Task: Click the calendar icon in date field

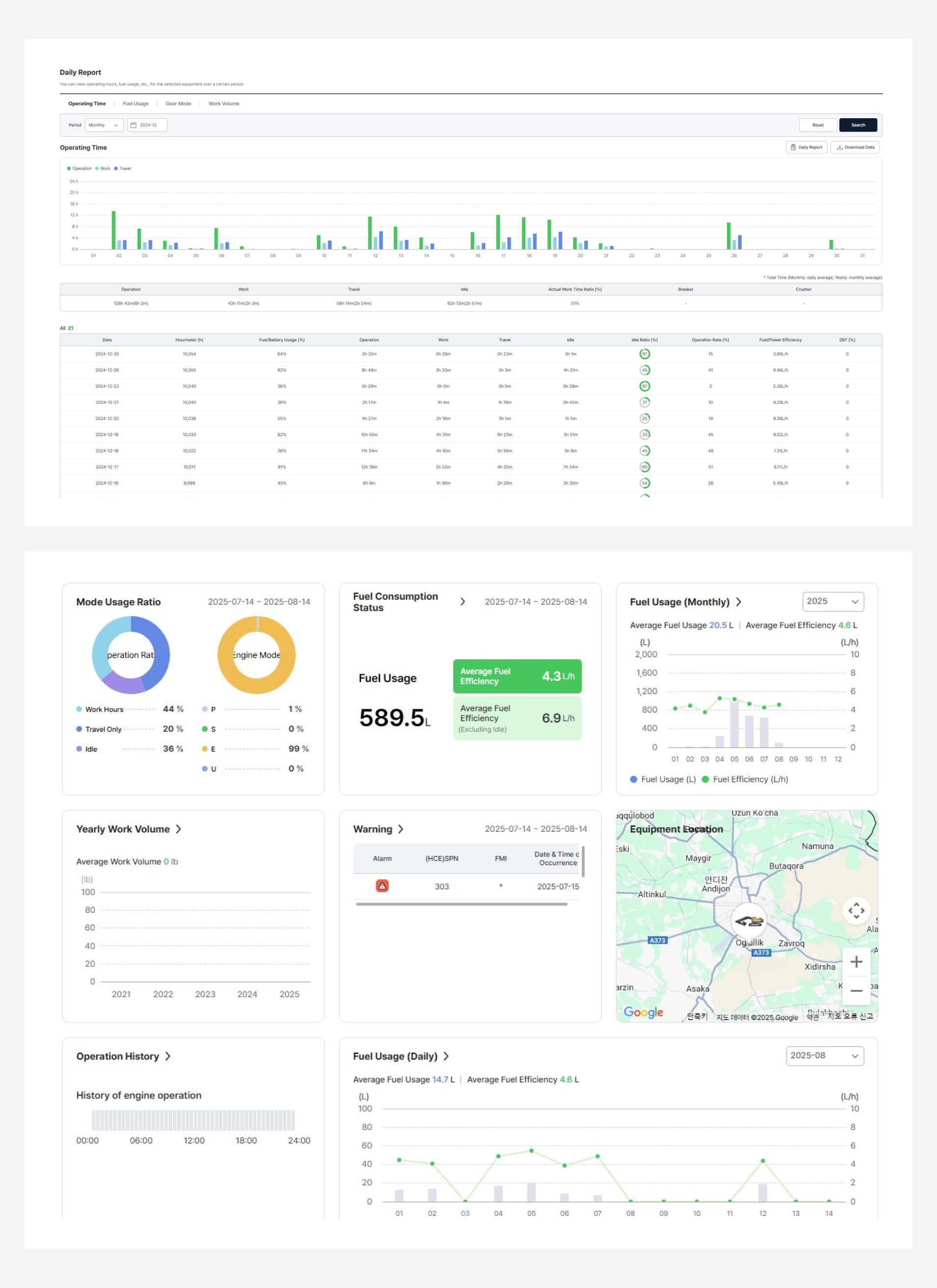Action: coord(133,125)
